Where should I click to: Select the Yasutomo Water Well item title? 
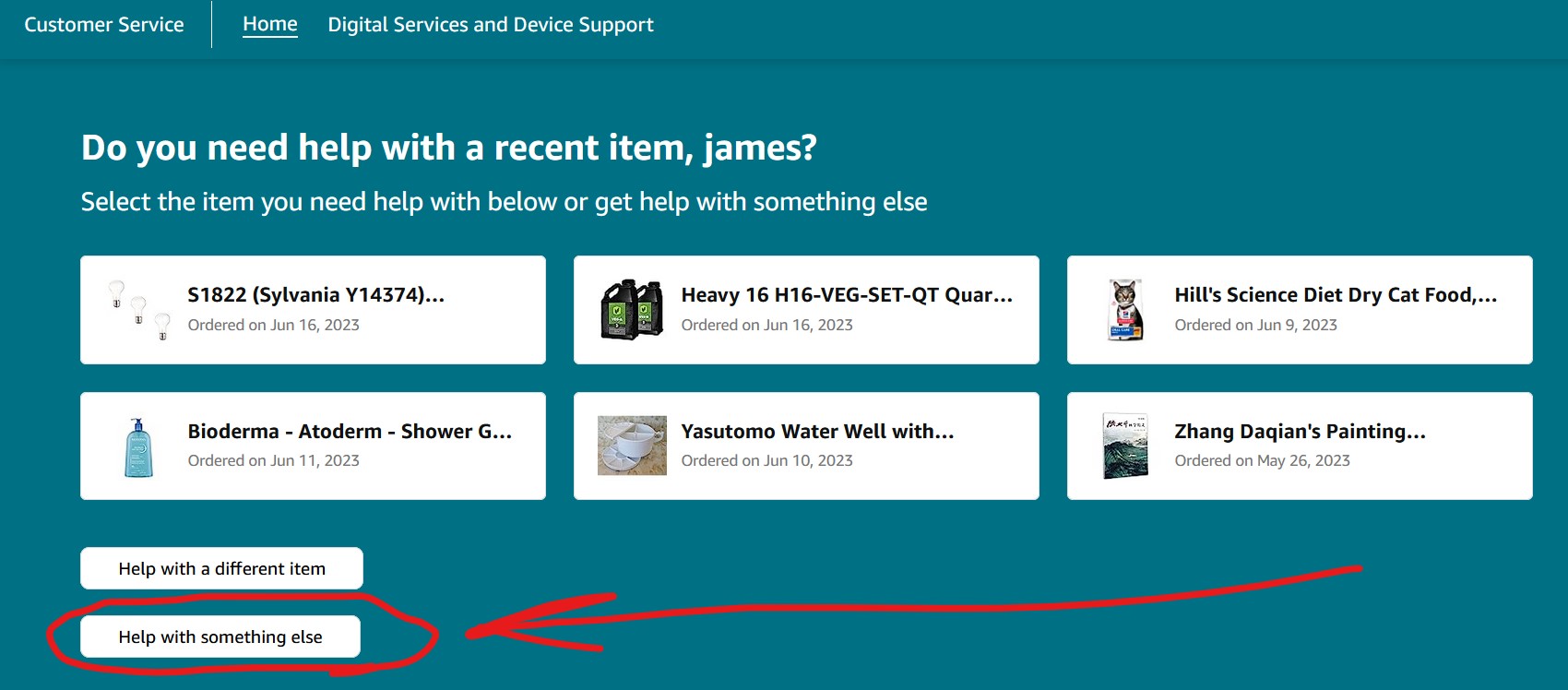(x=817, y=432)
